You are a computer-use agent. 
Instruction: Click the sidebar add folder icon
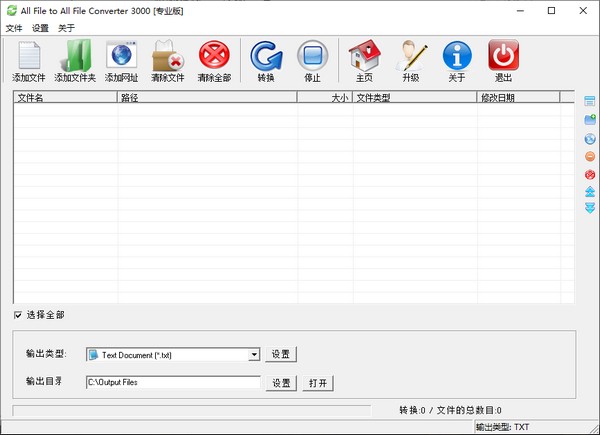[x=590, y=119]
